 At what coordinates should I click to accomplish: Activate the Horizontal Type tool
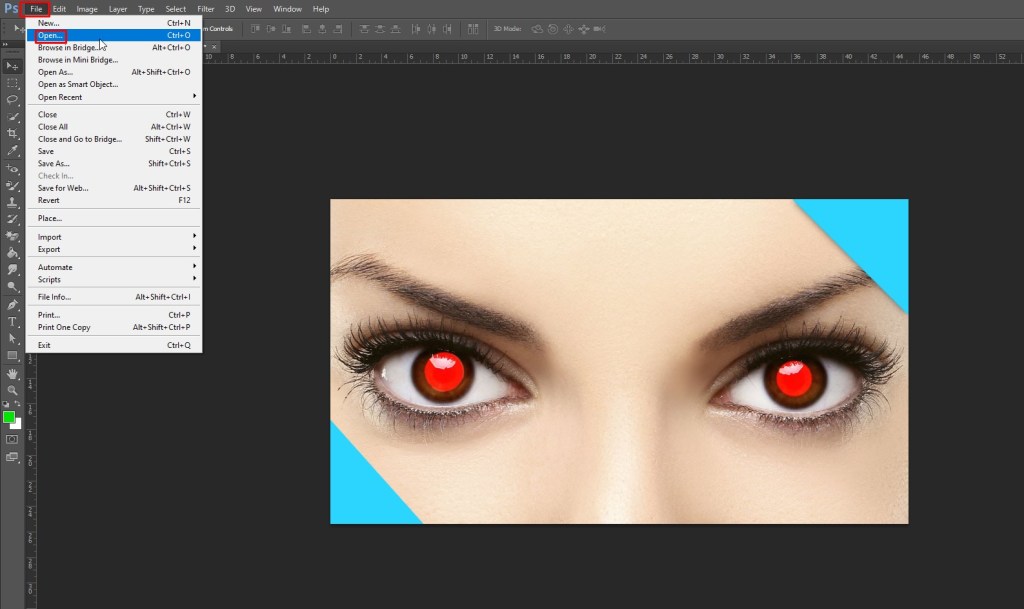(x=12, y=321)
